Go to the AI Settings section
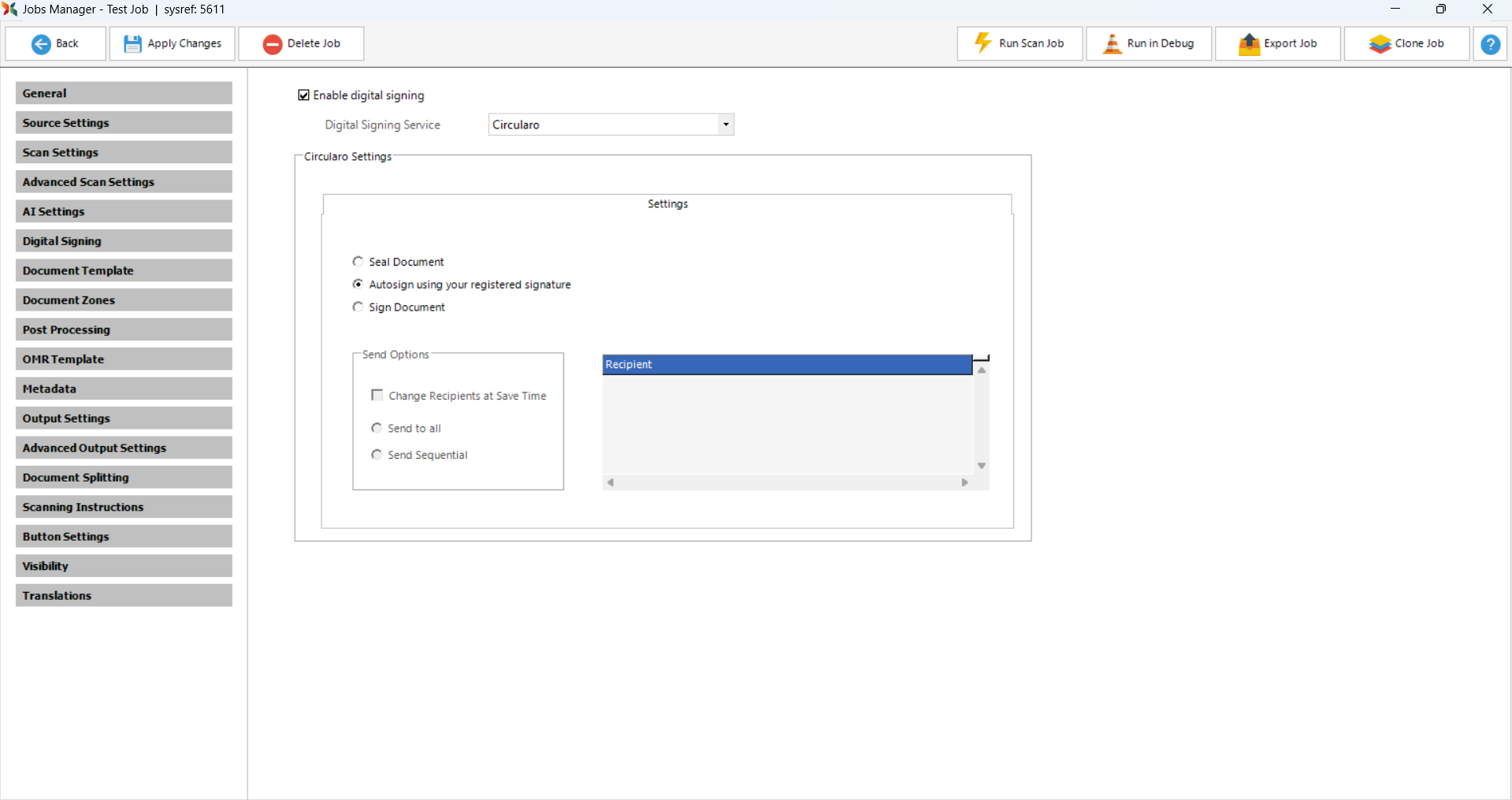 (x=124, y=211)
